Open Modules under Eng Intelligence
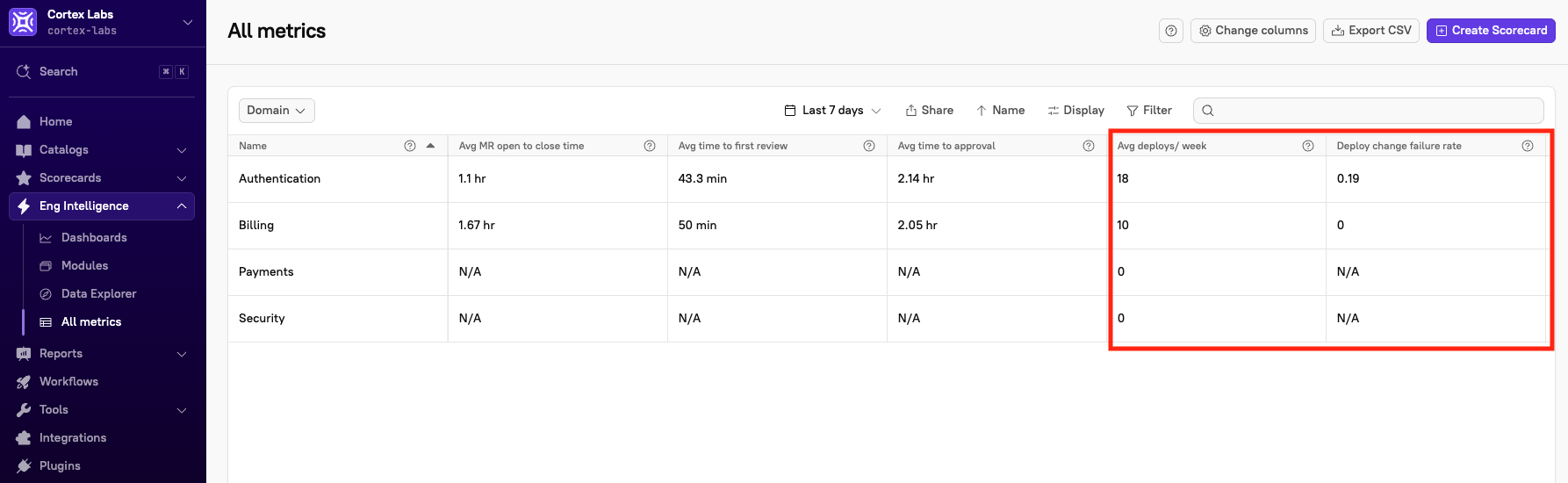The height and width of the screenshot is (483, 1568). click(x=85, y=266)
